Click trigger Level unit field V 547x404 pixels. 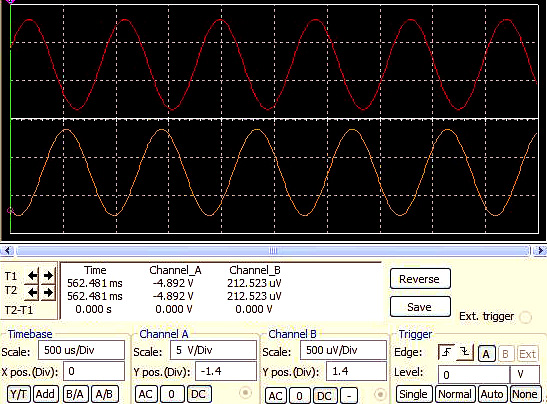pos(525,375)
